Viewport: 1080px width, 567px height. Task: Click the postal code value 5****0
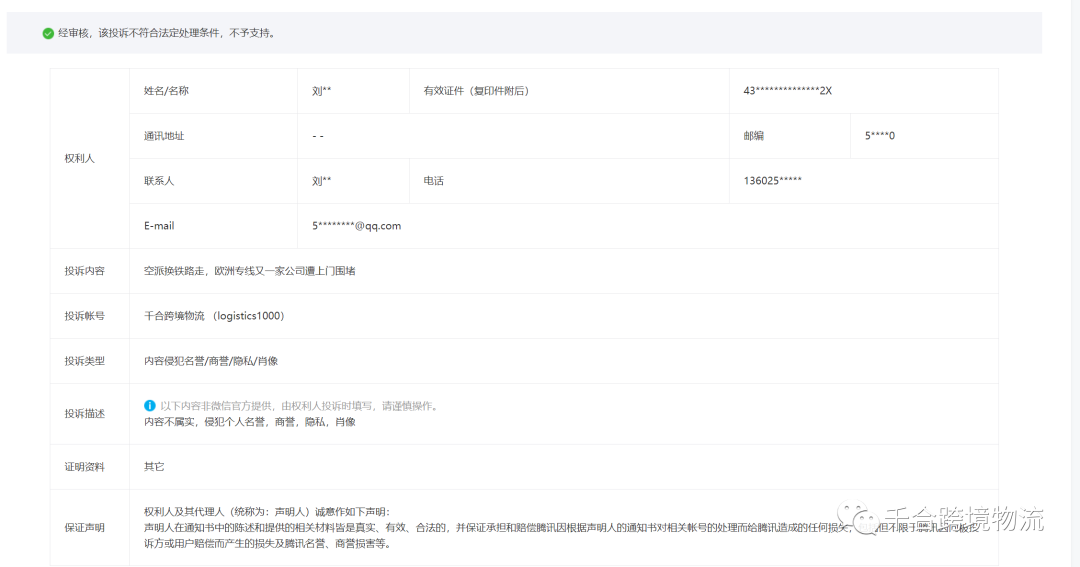(x=880, y=136)
